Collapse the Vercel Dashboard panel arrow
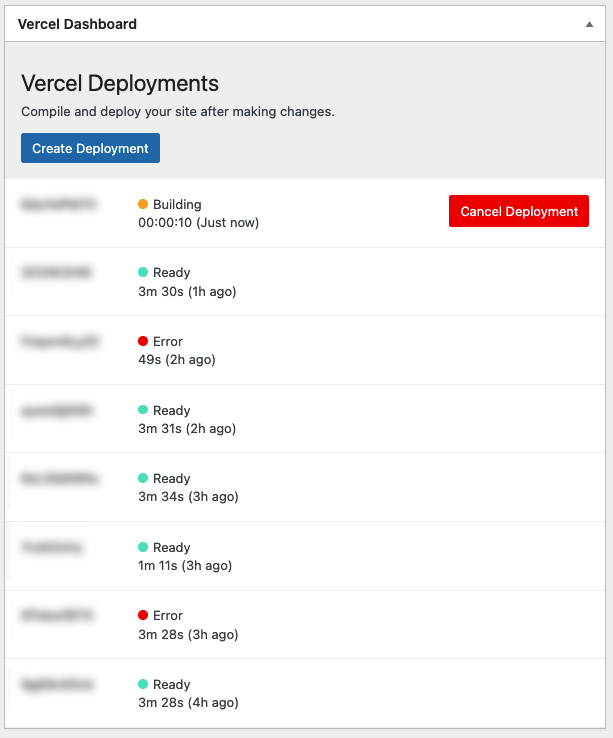Viewport: 613px width, 738px height. 589,24
